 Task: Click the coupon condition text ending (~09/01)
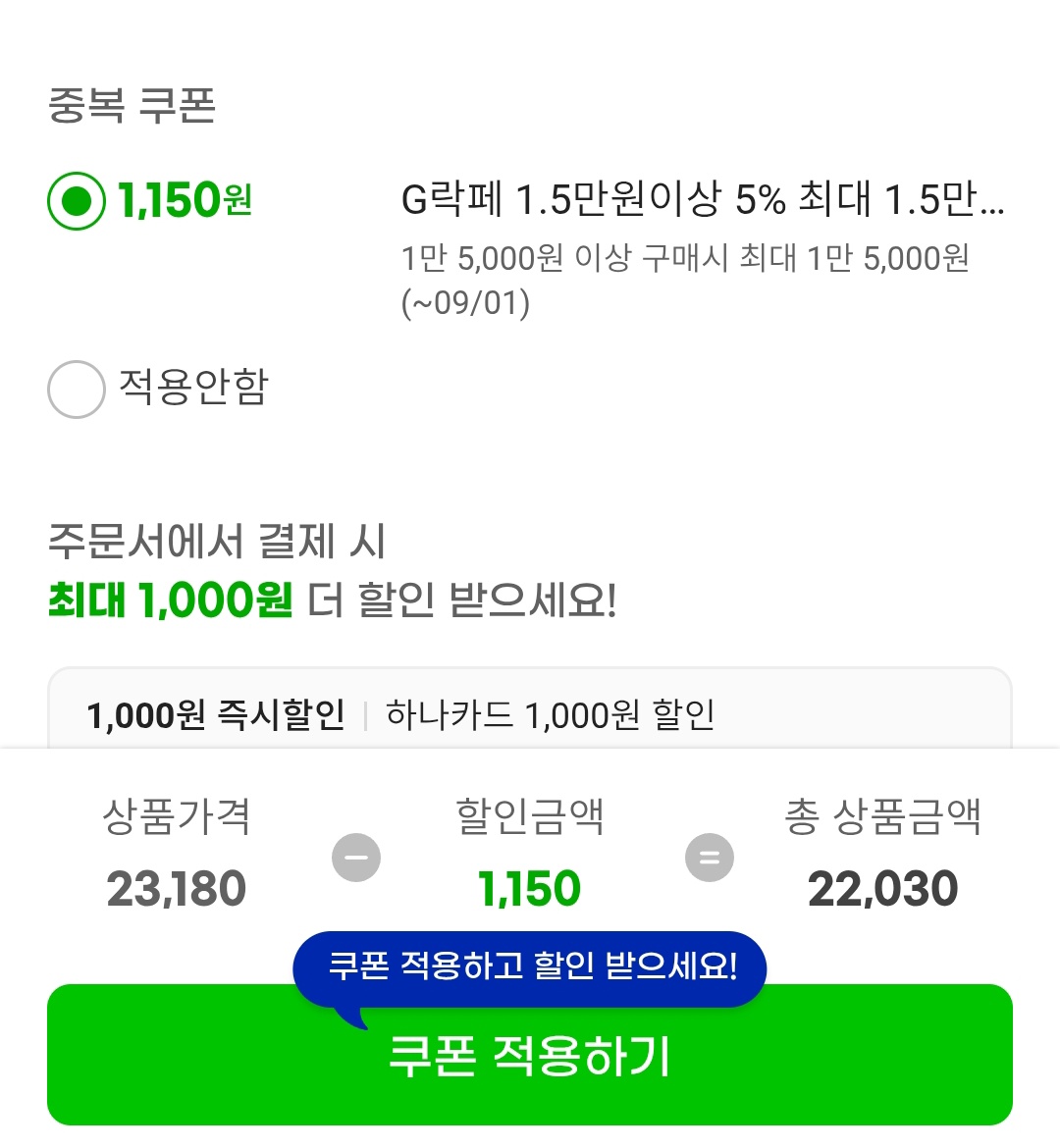[x=684, y=280]
